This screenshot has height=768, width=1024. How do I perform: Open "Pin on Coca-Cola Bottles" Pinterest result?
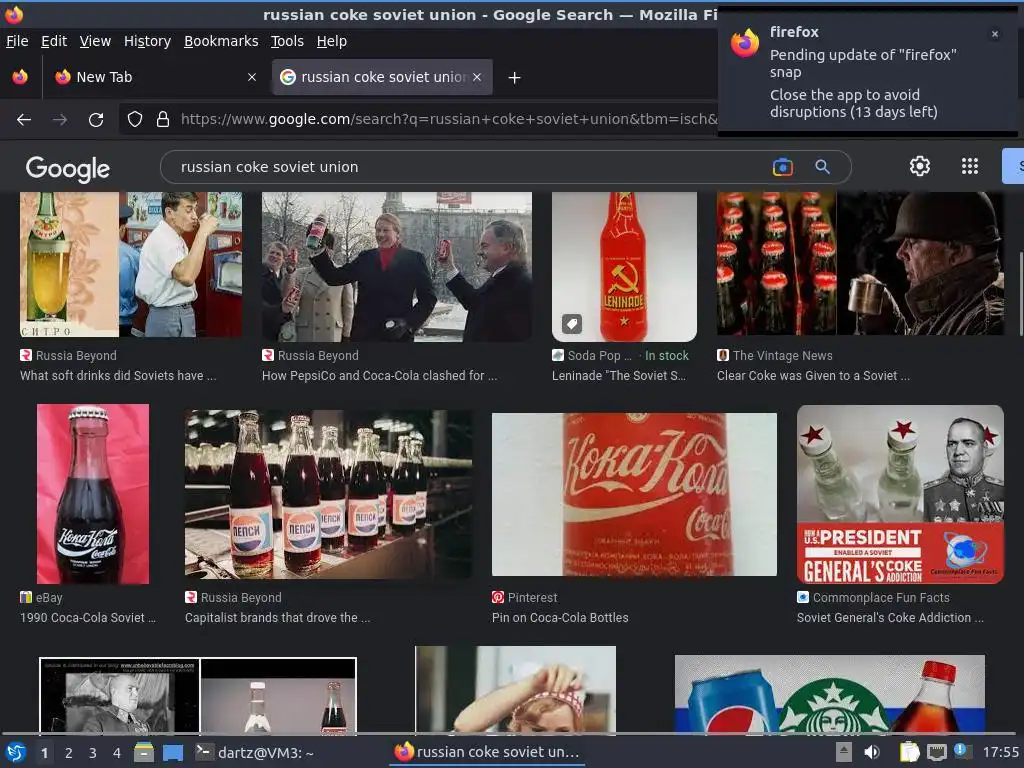(560, 618)
